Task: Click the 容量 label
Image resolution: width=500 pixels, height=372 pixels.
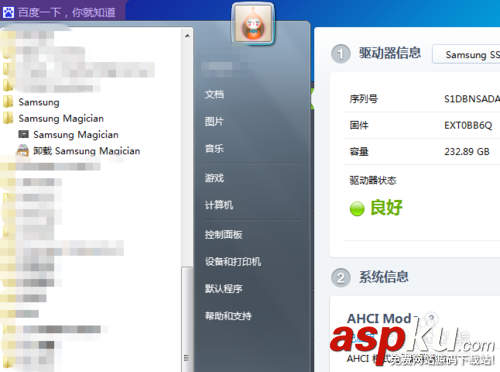Action: [359, 152]
